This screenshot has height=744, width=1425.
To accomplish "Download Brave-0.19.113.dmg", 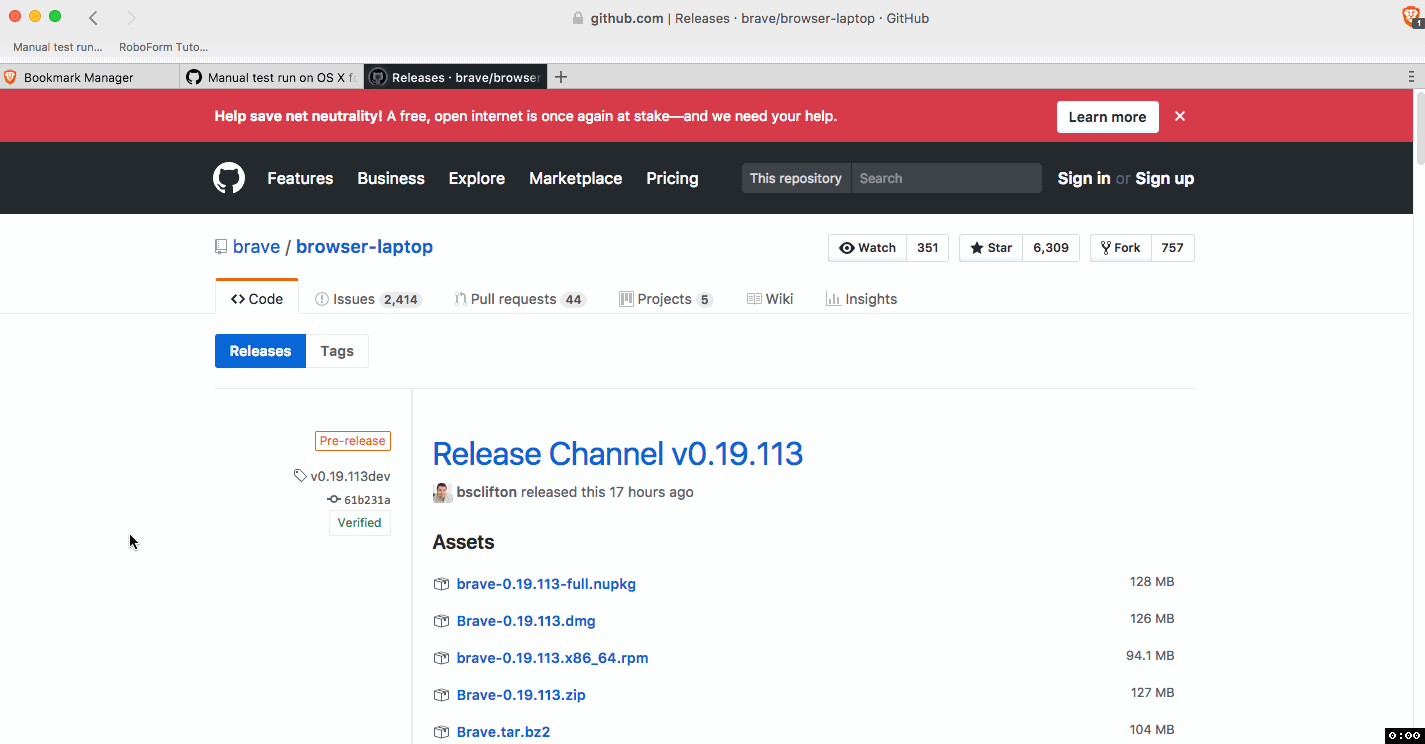I will click(x=526, y=621).
